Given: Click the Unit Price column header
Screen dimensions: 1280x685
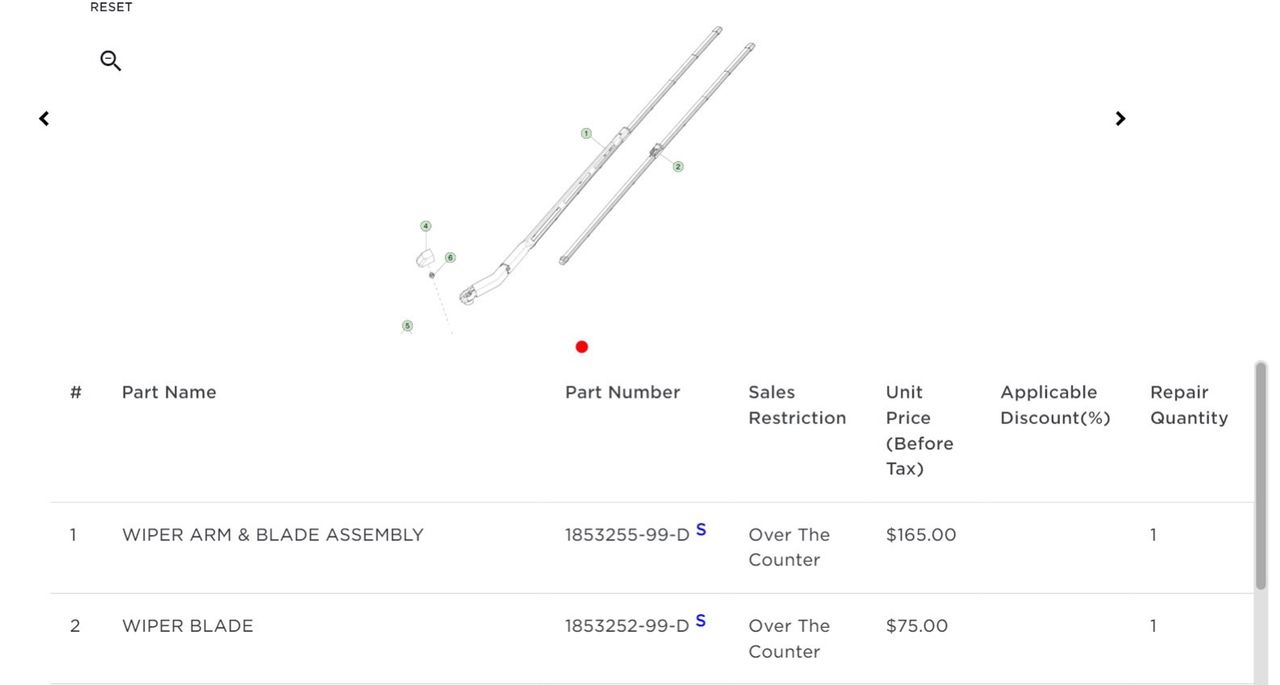Looking at the screenshot, I should click(919, 430).
